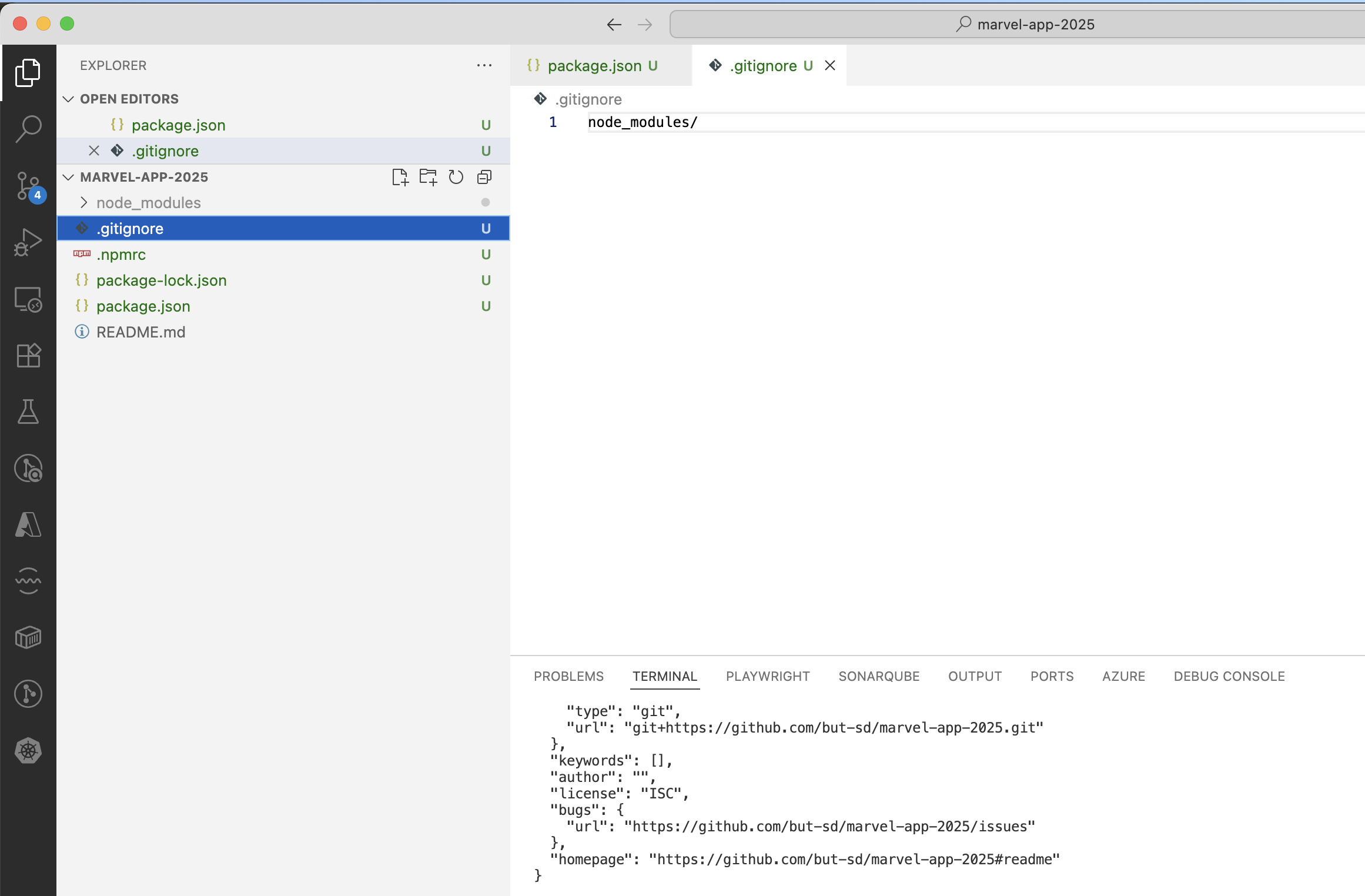Click the "license": "ISC" terminal line
The image size is (1365, 896).
coord(619,793)
